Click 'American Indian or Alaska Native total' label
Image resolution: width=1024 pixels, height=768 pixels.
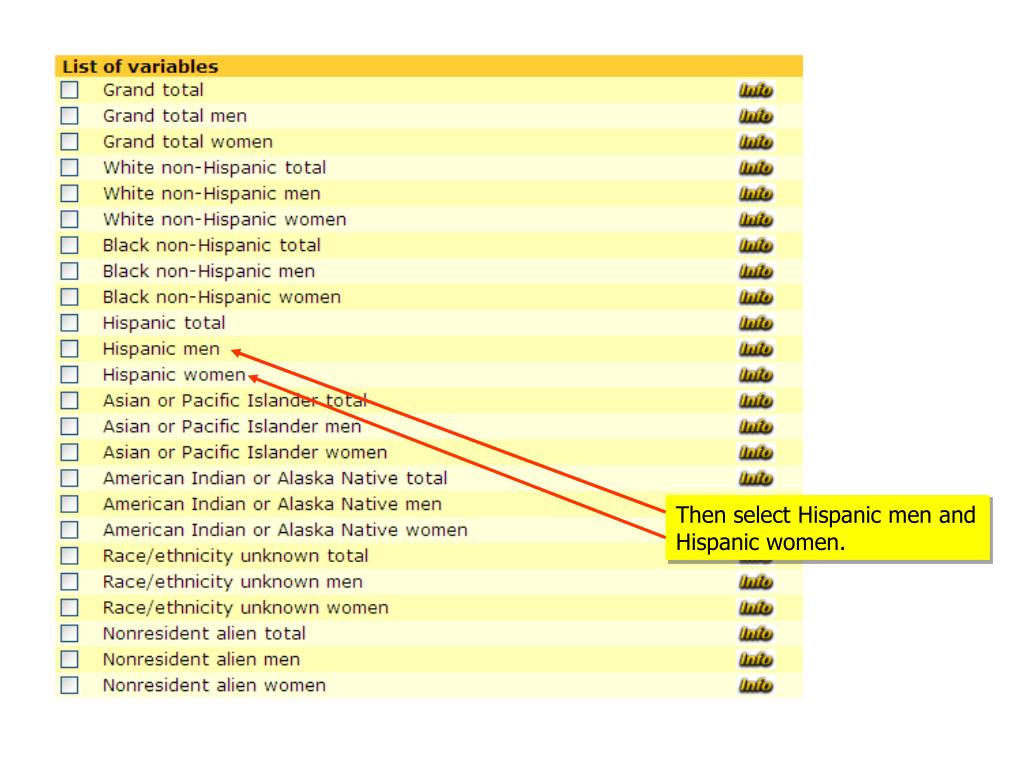(x=275, y=478)
